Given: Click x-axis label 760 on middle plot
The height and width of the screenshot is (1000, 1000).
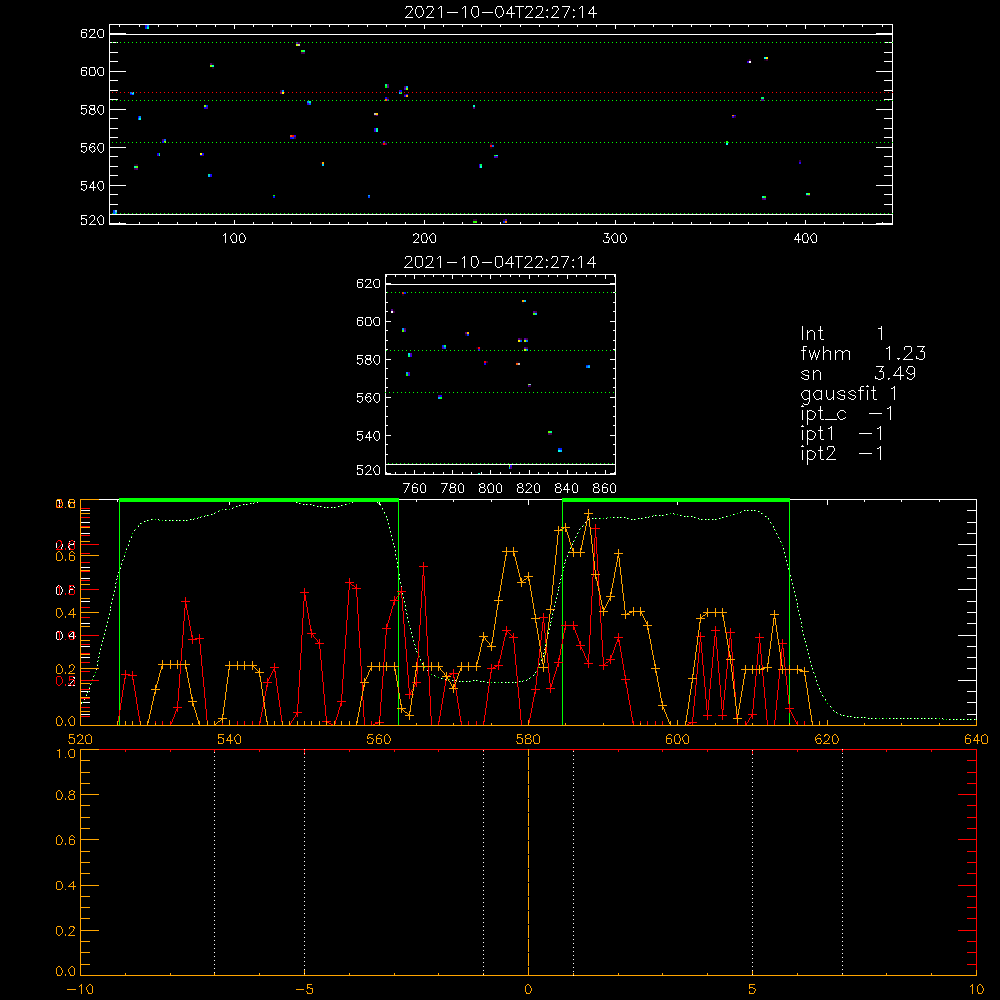Looking at the screenshot, I should click(415, 489).
